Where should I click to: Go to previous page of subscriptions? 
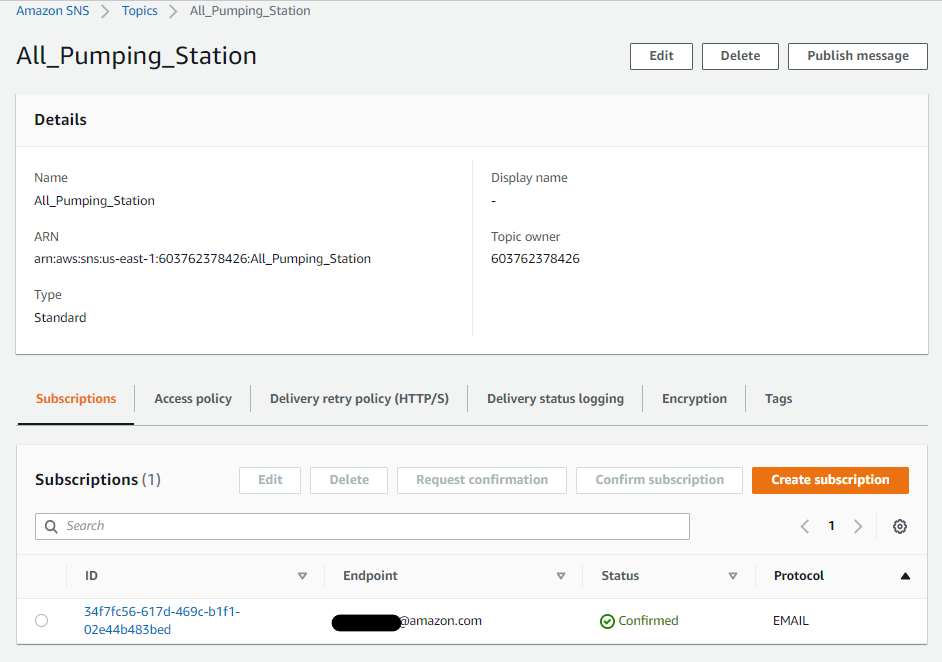[805, 526]
